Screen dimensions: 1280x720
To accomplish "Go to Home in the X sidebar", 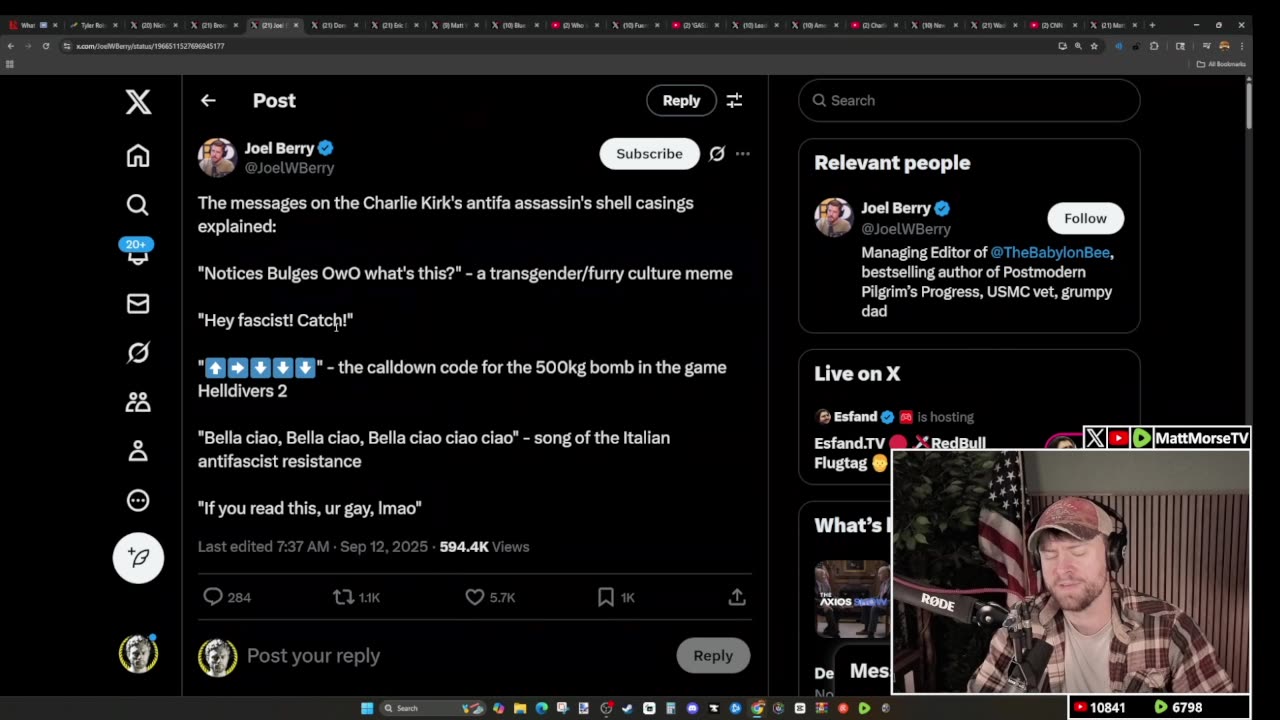I will click(138, 155).
